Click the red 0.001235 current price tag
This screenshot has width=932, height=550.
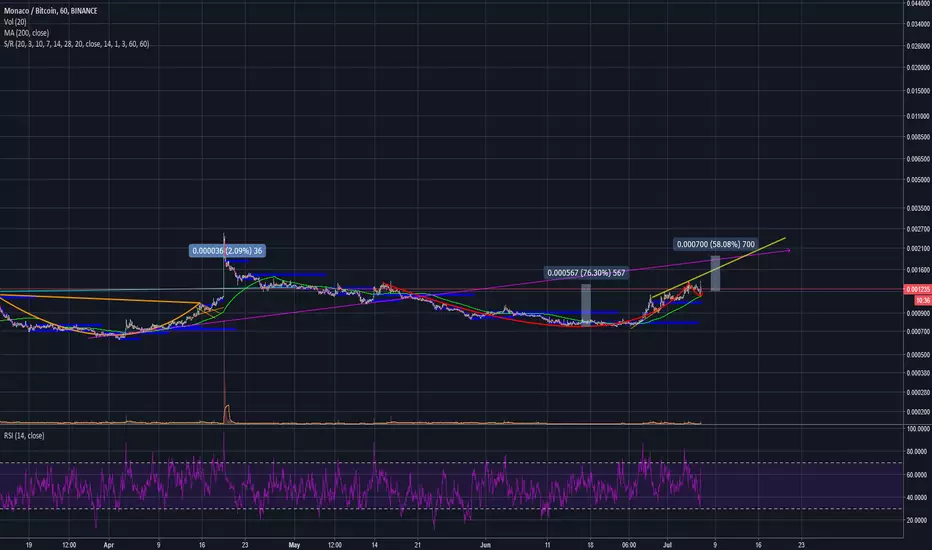tap(918, 290)
